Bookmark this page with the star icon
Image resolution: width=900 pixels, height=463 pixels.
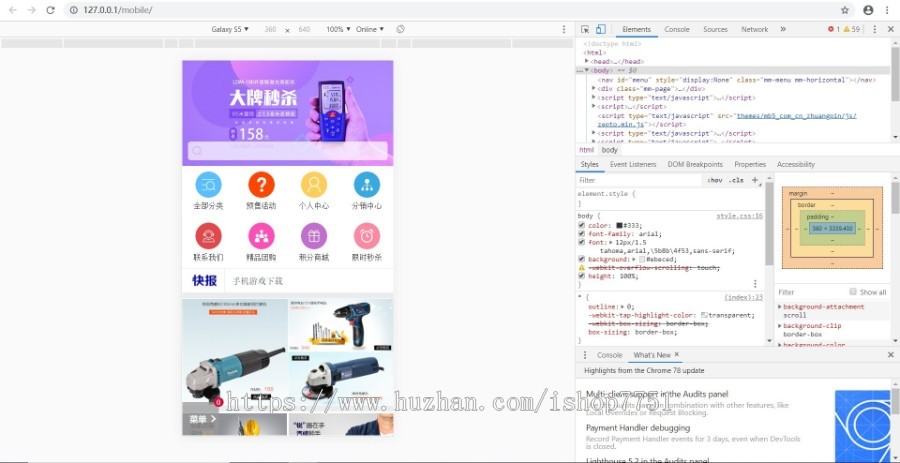click(x=845, y=10)
